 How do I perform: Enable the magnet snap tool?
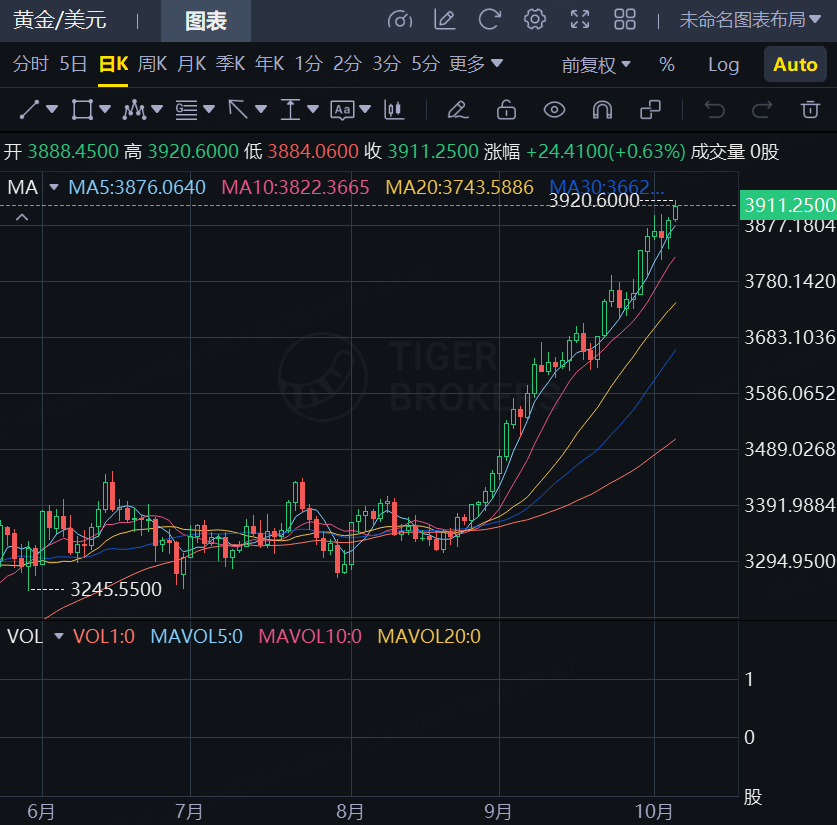602,109
